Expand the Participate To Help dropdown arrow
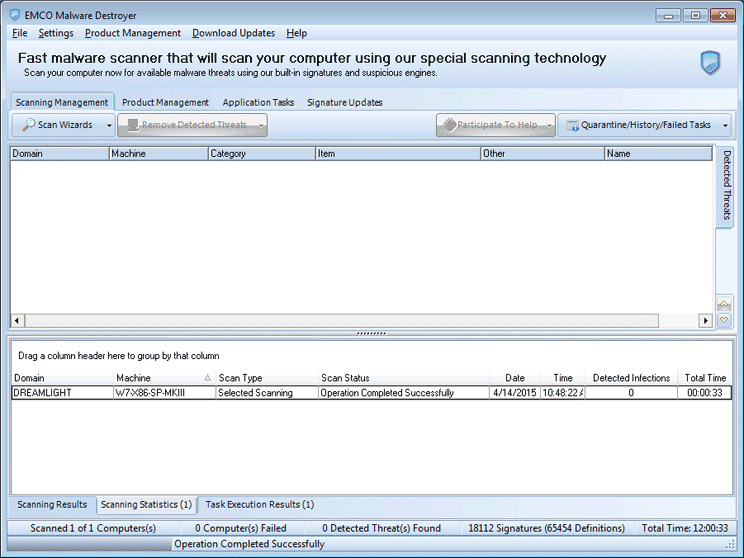Viewport: 744px width, 558px height. pyautogui.click(x=549, y=125)
